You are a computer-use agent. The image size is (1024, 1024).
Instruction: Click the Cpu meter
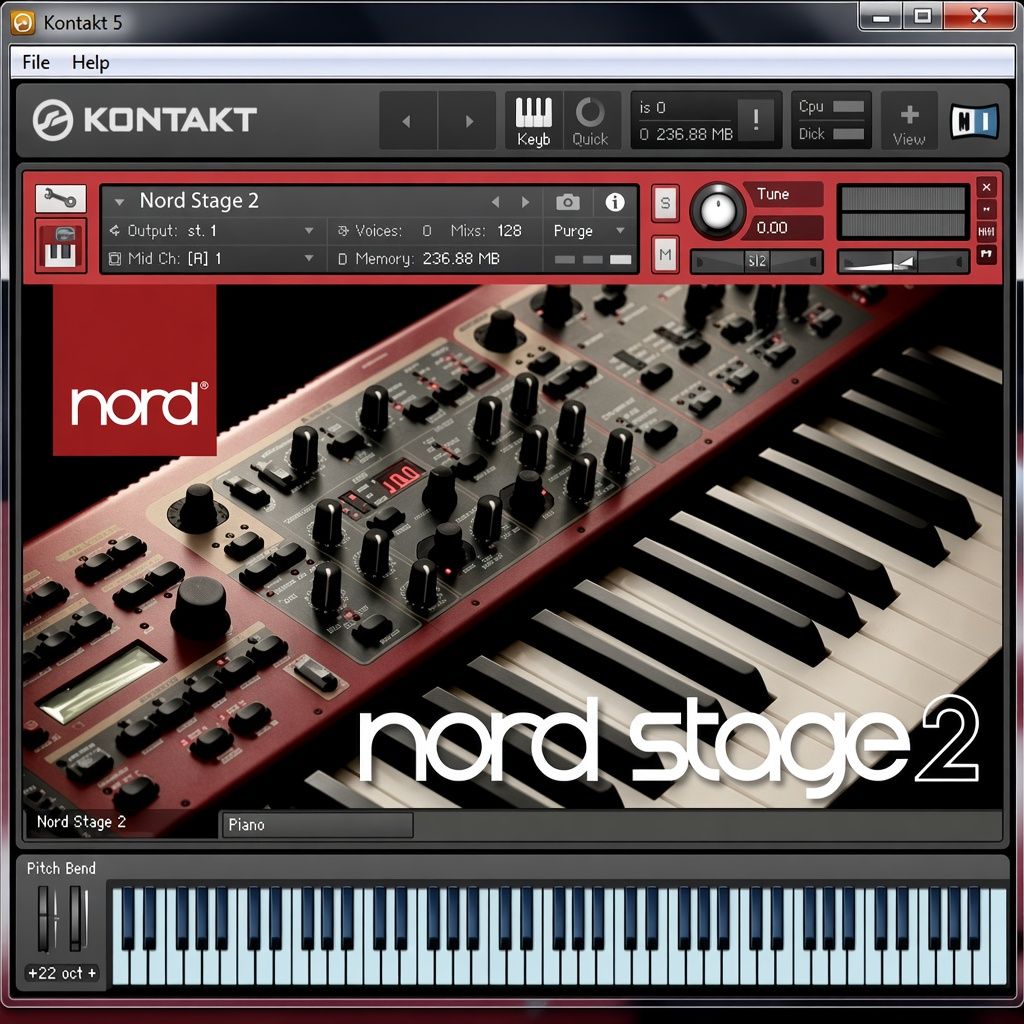(848, 106)
